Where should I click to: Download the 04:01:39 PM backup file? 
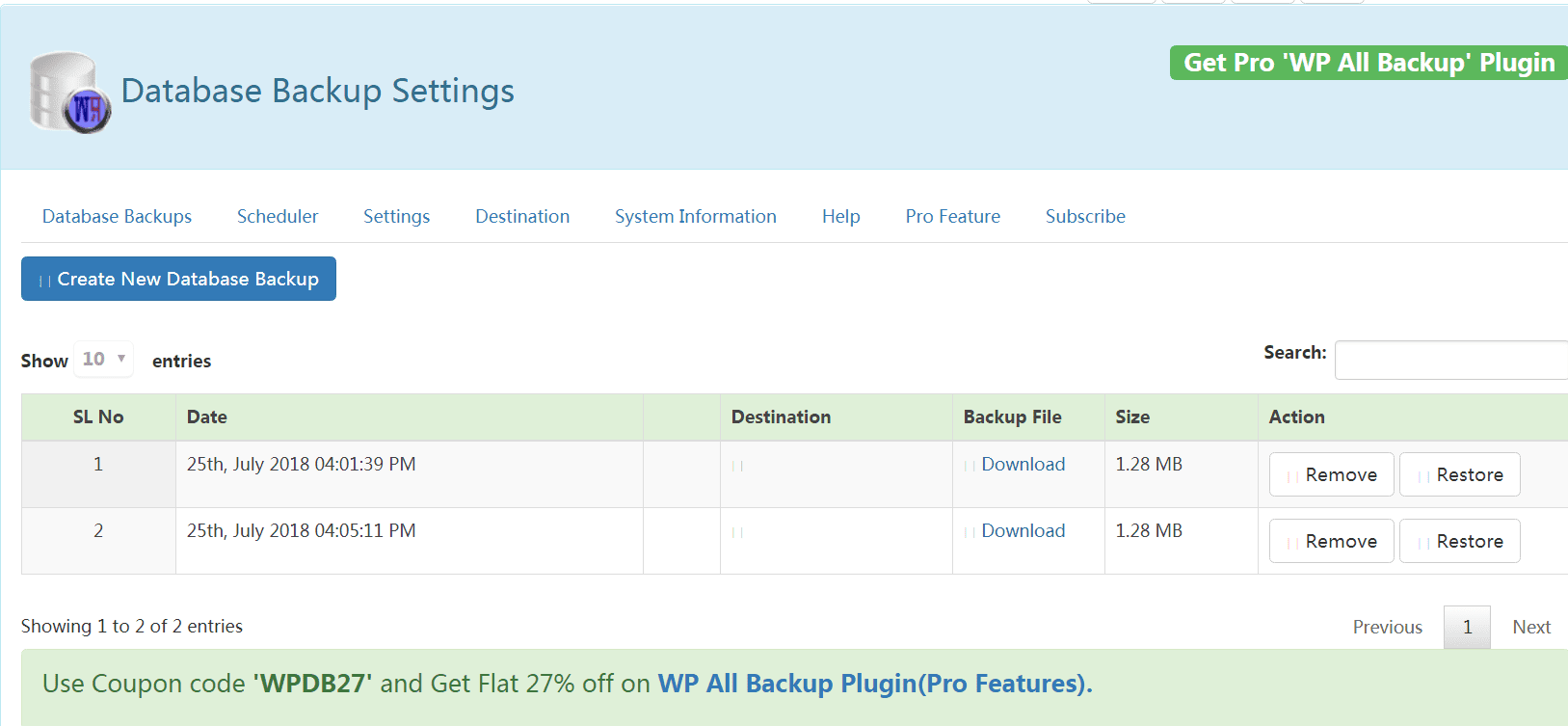(x=1023, y=465)
